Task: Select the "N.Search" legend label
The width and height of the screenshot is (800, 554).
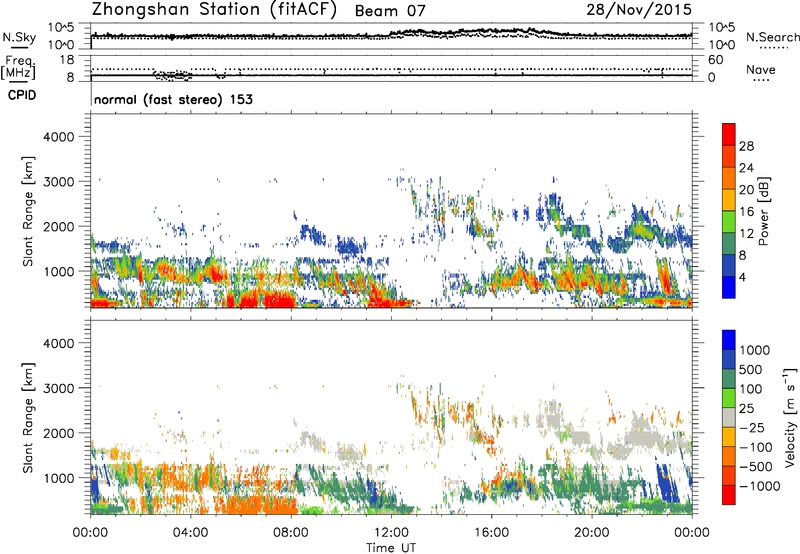Action: [772, 37]
